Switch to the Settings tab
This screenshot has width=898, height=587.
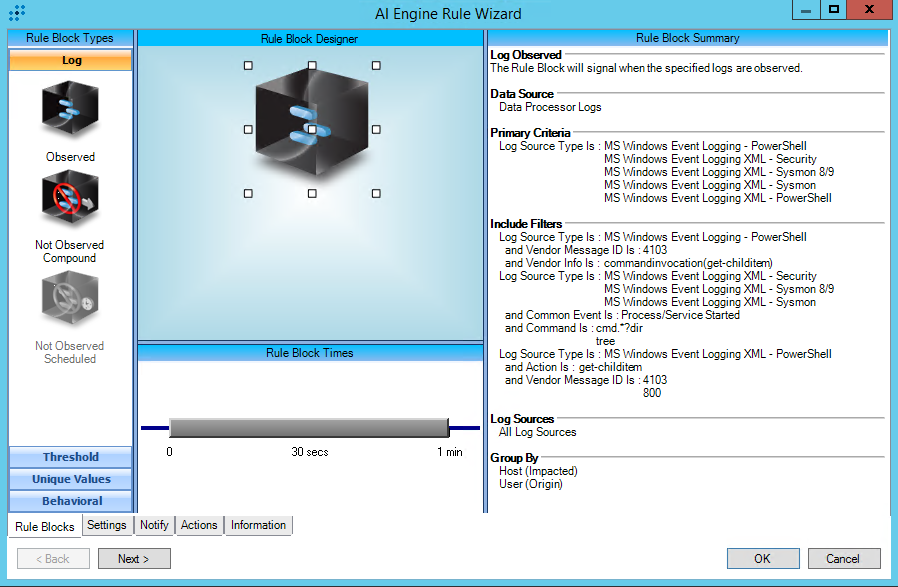[106, 525]
